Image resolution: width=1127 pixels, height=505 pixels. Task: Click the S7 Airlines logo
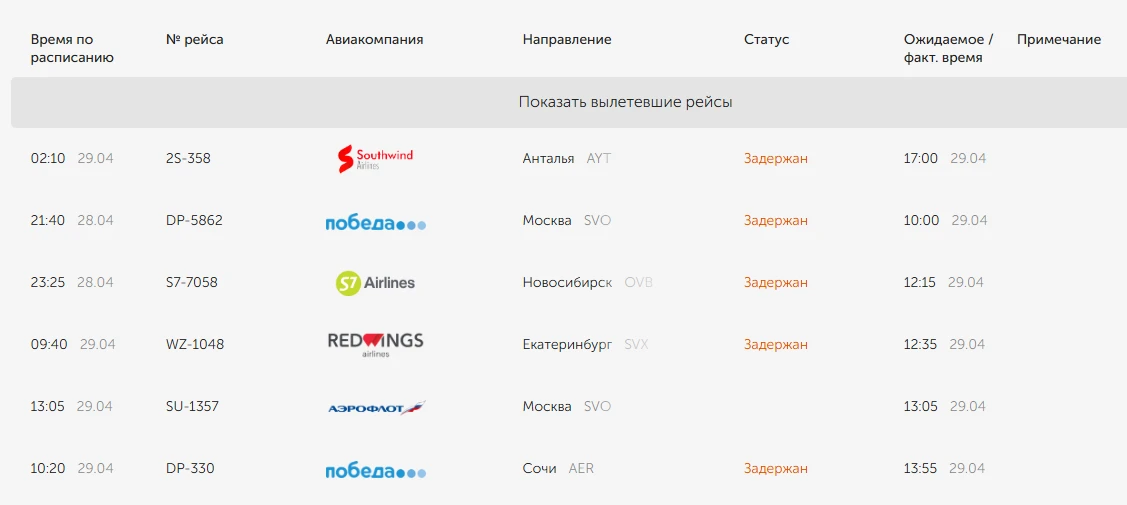click(x=375, y=283)
